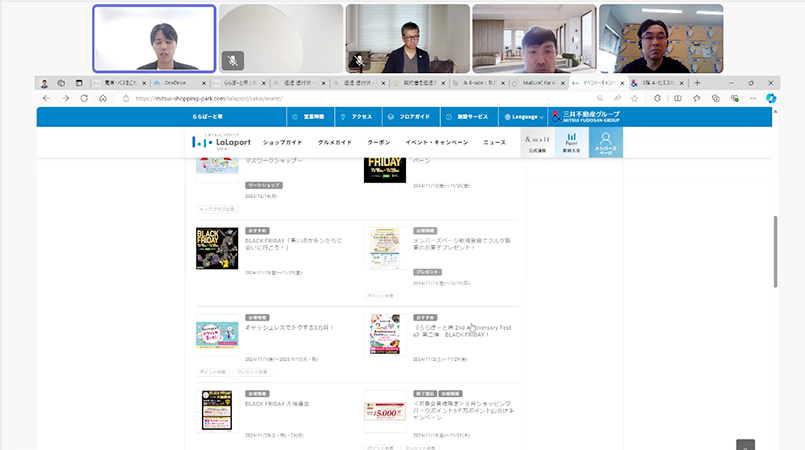Close the OneDrive tab
Image resolution: width=805 pixels, height=450 pixels.
point(204,83)
